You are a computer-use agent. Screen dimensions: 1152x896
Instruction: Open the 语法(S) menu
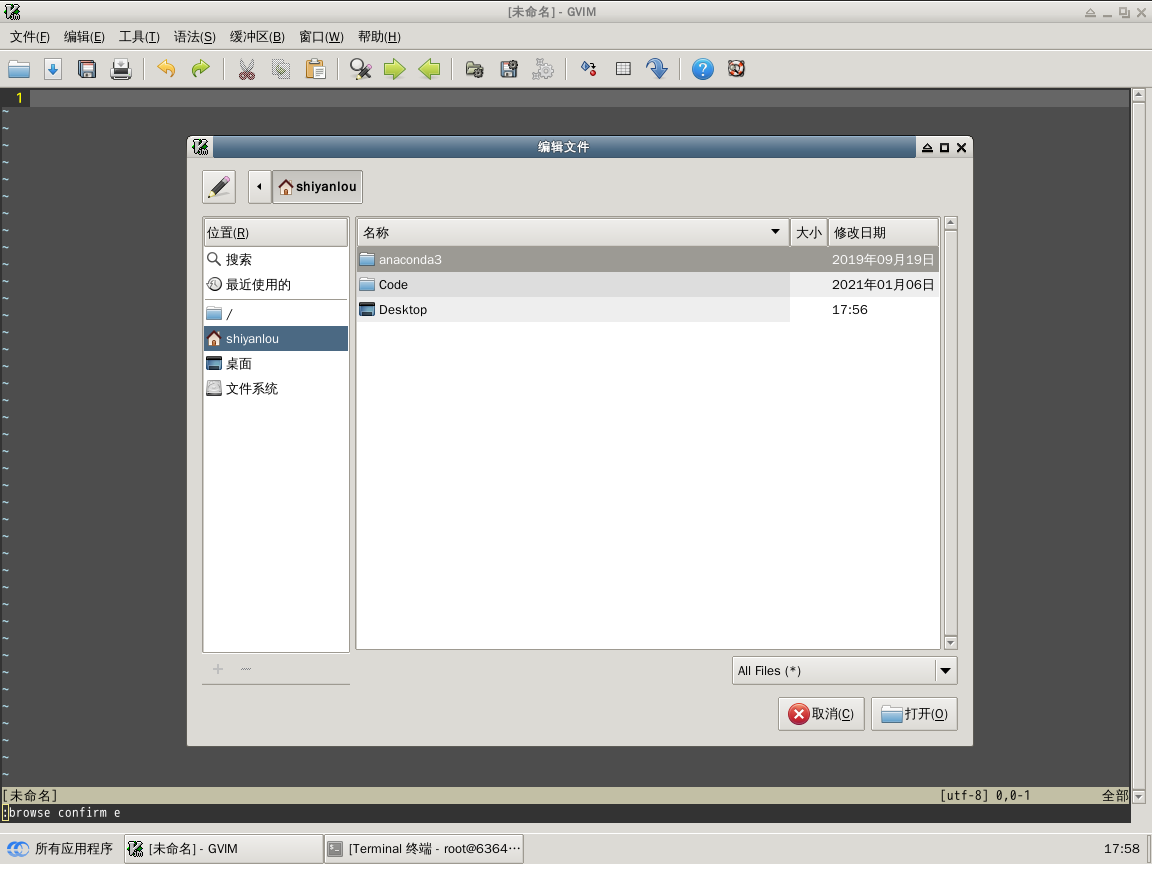(194, 37)
